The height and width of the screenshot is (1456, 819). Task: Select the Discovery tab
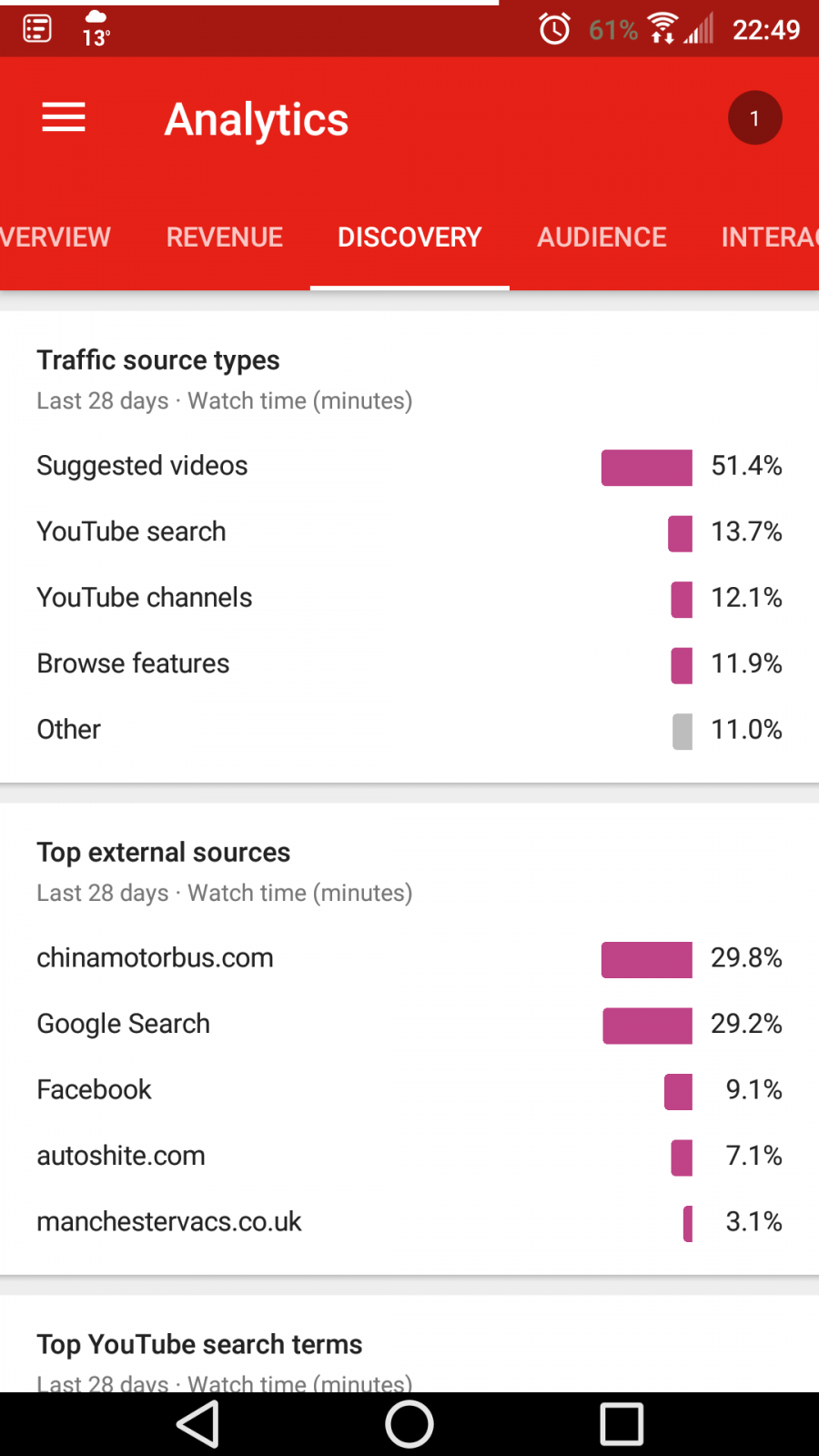tap(409, 237)
